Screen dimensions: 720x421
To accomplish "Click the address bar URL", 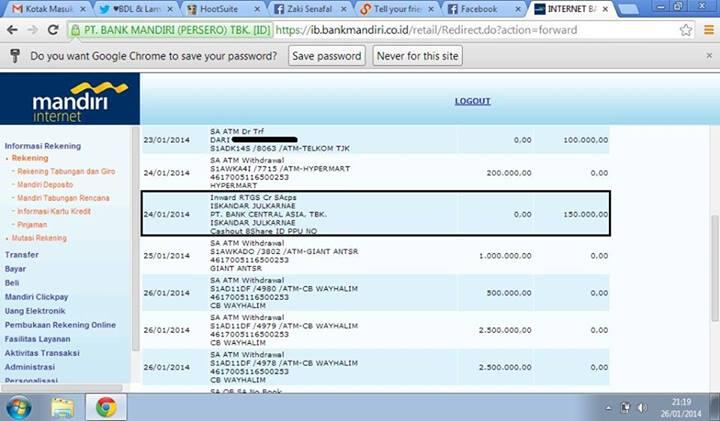I will (x=426, y=30).
